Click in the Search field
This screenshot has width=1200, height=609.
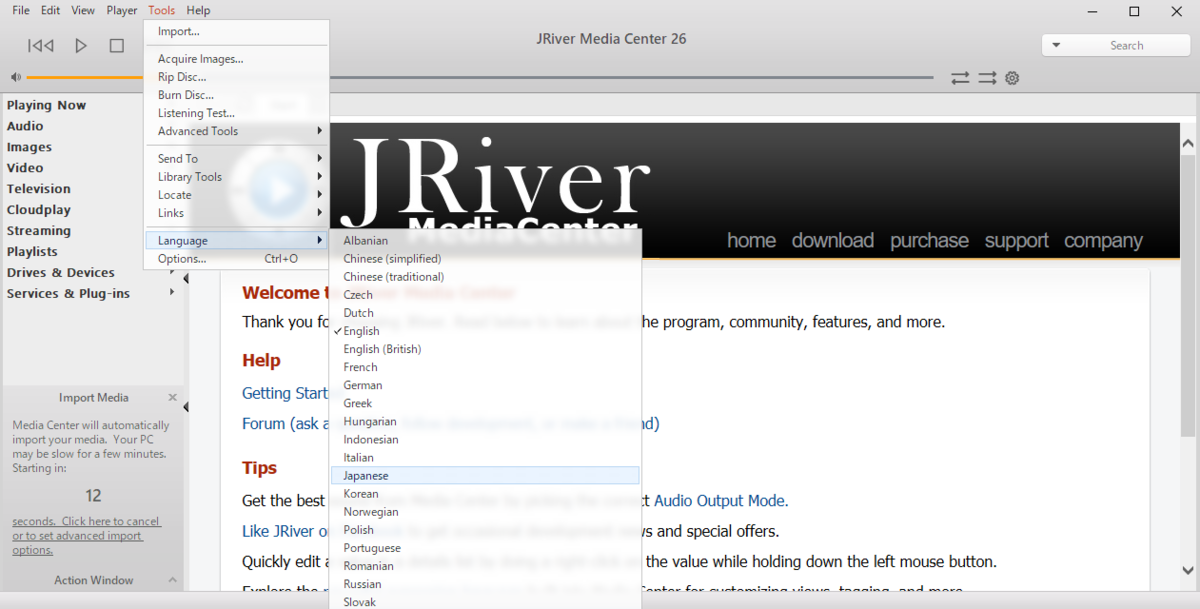click(x=1126, y=45)
